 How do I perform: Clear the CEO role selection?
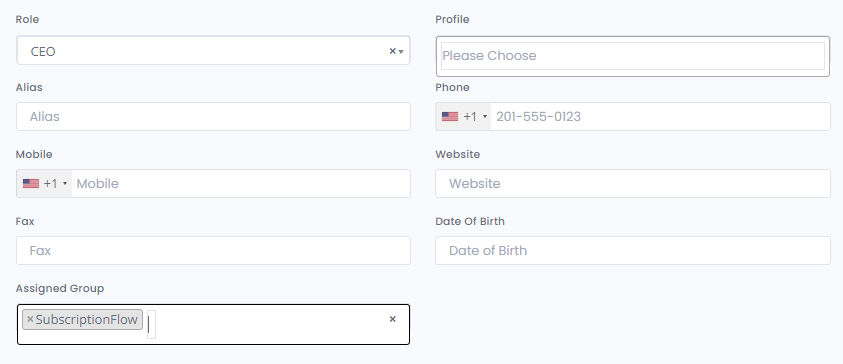pos(392,51)
